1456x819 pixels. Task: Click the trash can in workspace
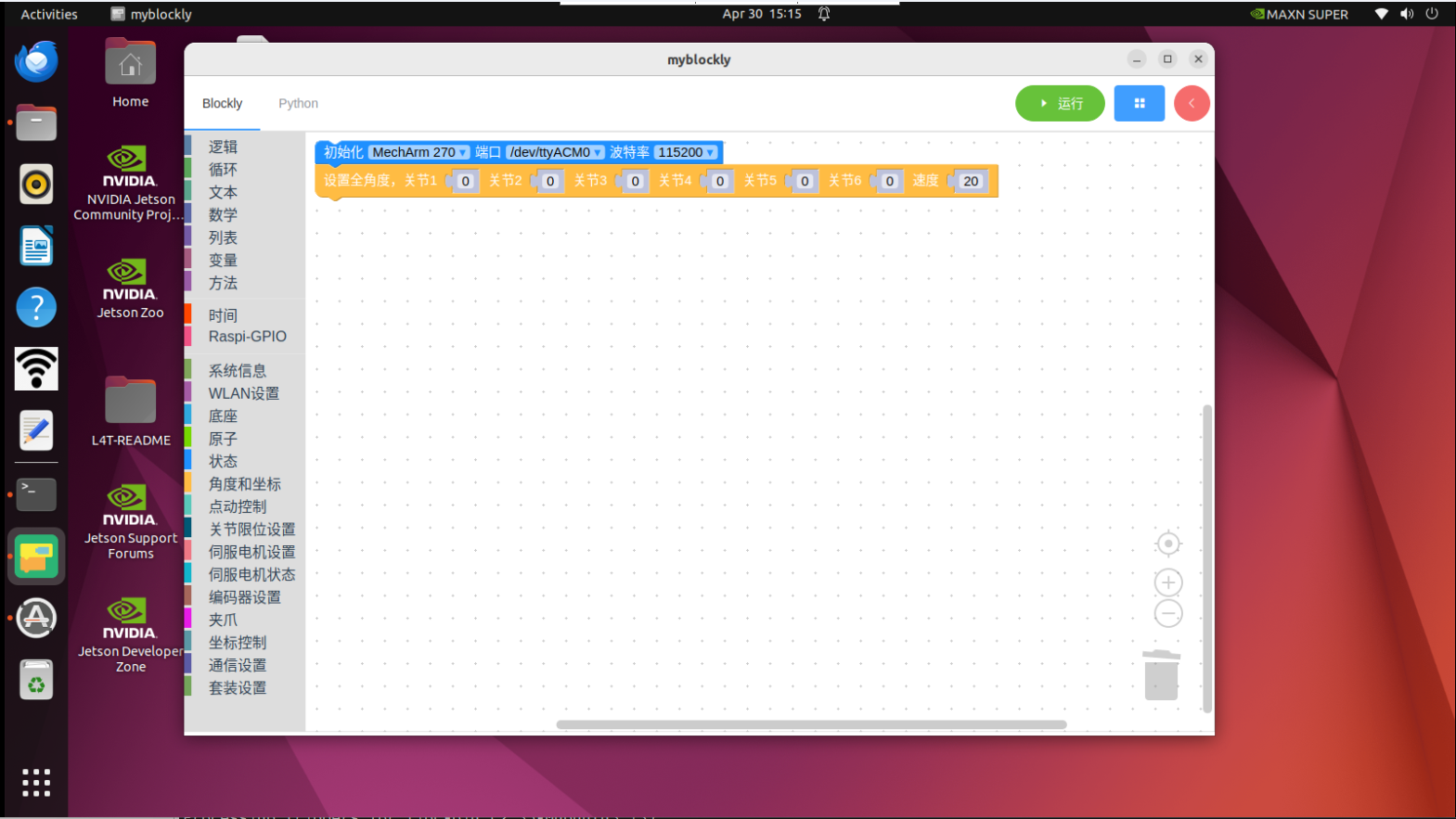coord(1161,674)
